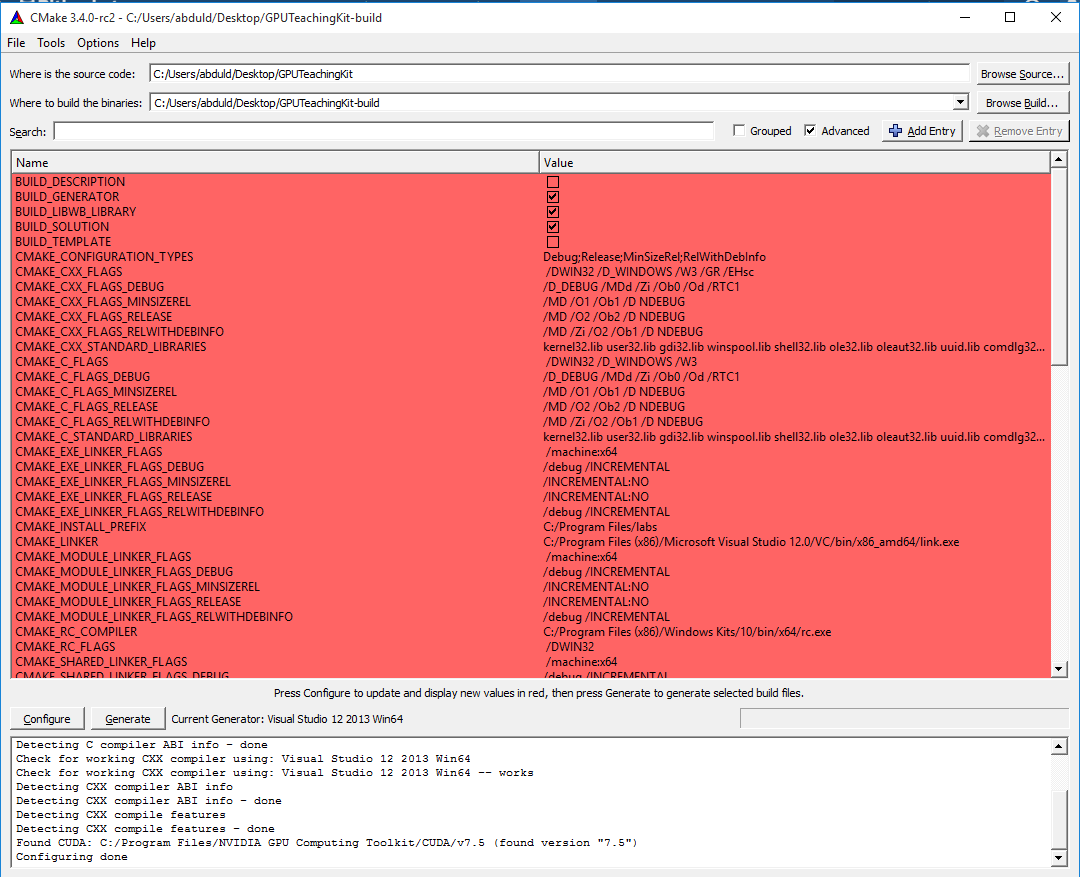Click the Browse Build button
1080x877 pixels.
click(x=1022, y=103)
